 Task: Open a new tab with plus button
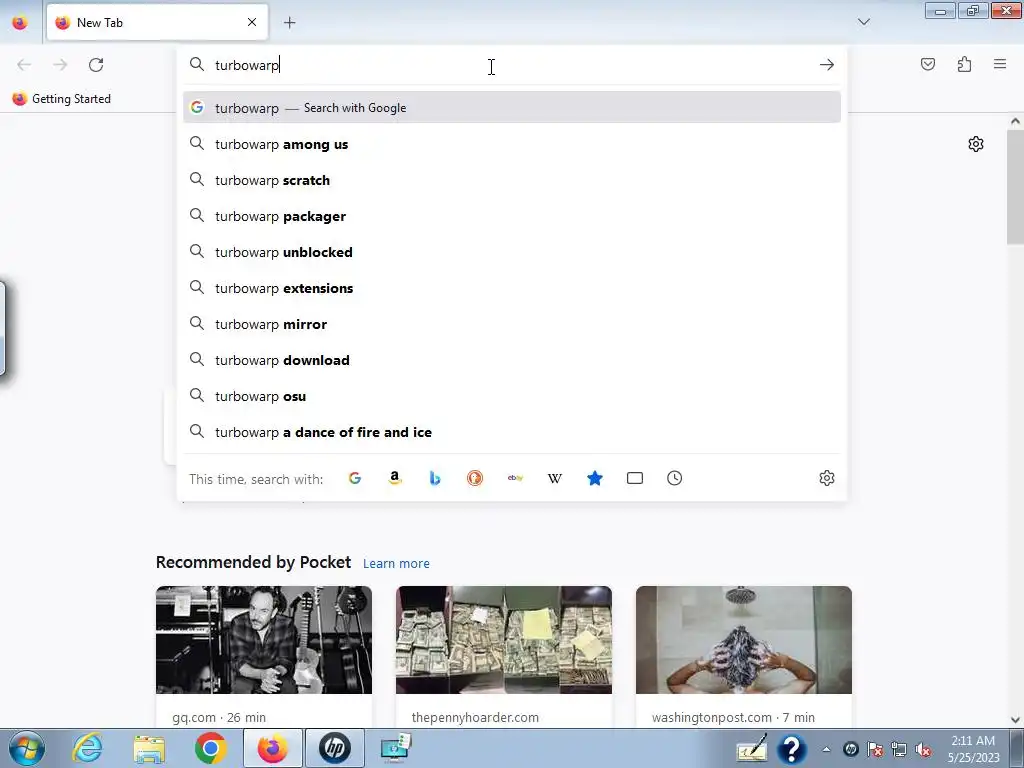coord(290,23)
